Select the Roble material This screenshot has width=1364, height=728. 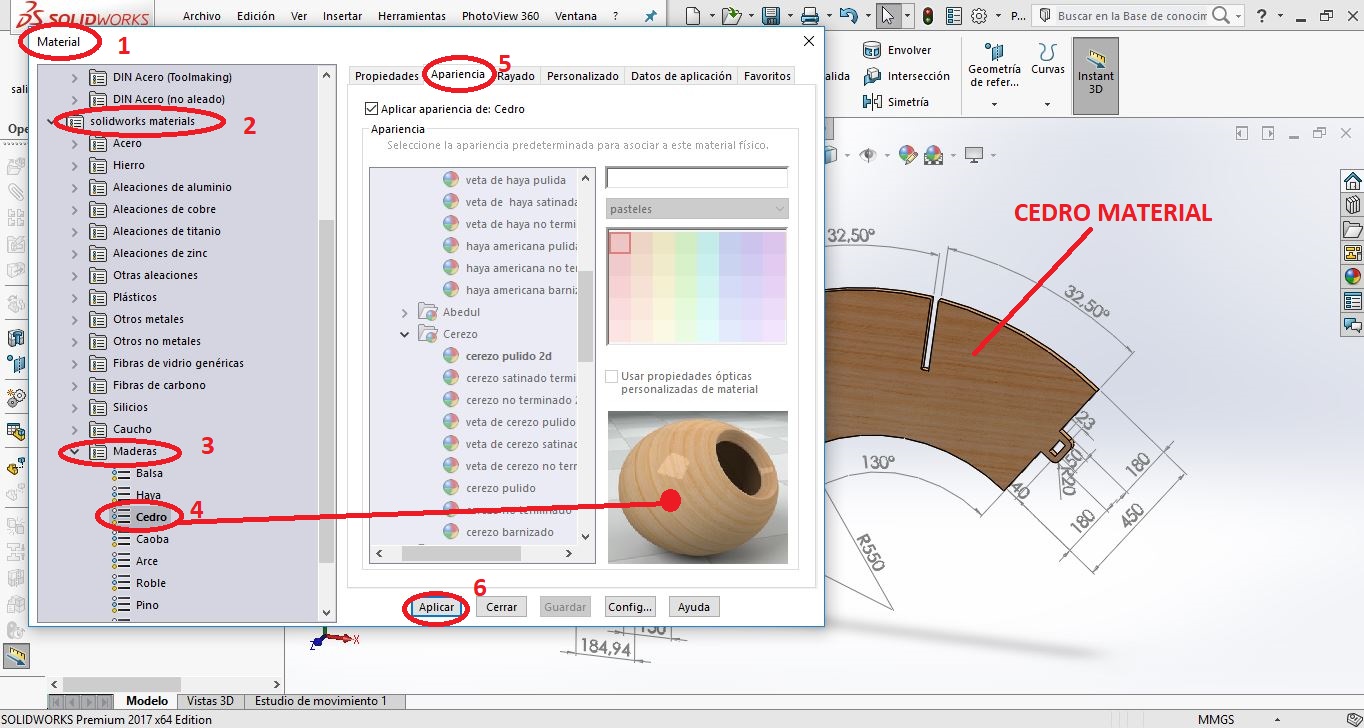point(151,583)
